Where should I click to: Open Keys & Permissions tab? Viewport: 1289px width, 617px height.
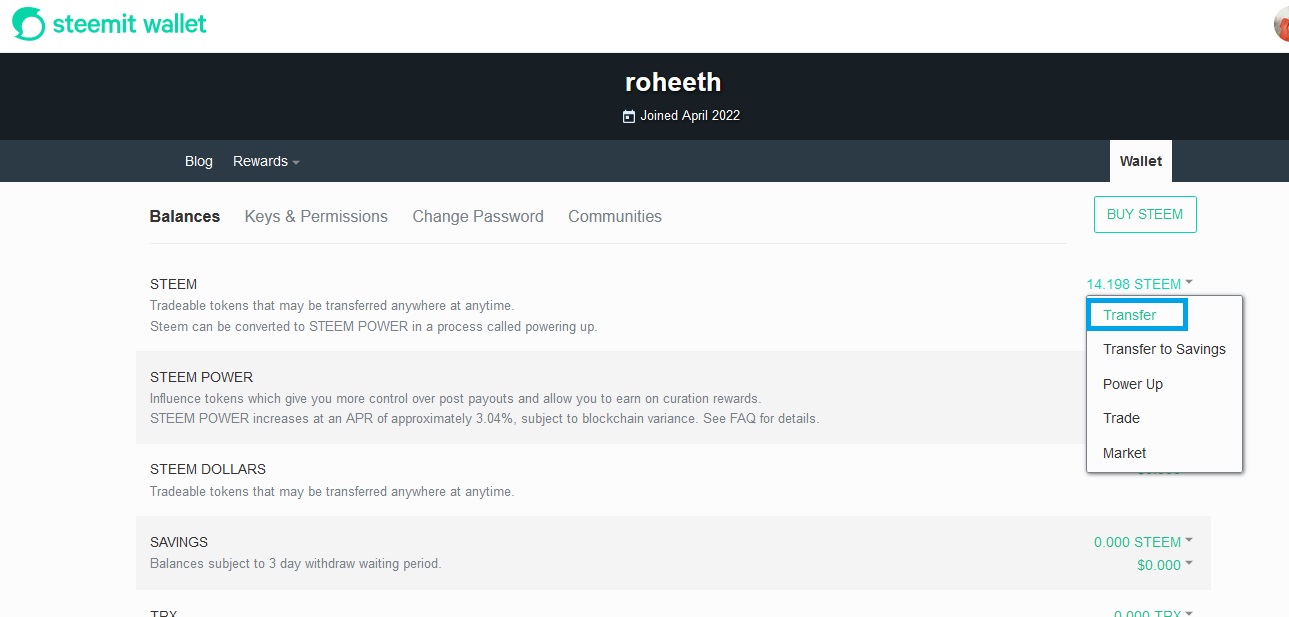tap(316, 216)
